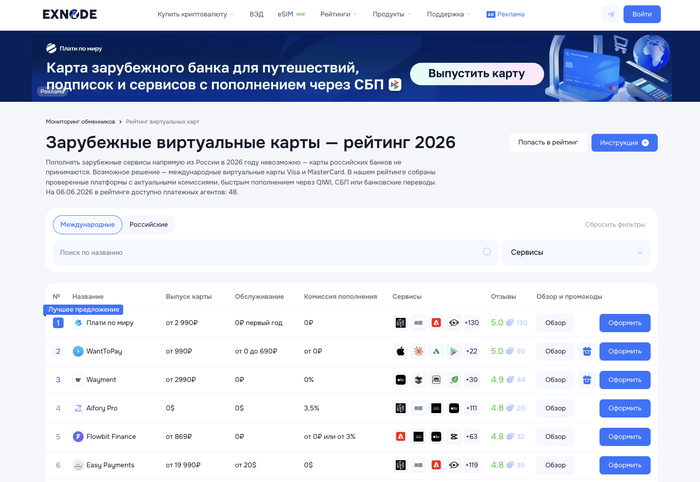Click the Попасть в рейтинг button

548,142
